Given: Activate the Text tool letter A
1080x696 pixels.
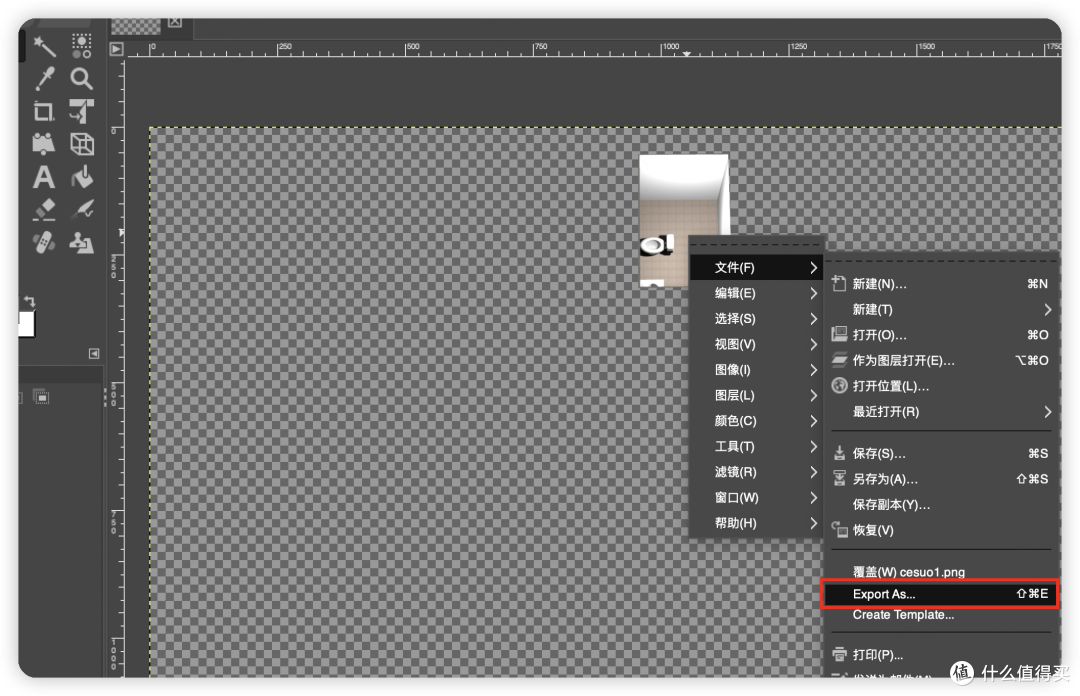Looking at the screenshot, I should point(43,177).
